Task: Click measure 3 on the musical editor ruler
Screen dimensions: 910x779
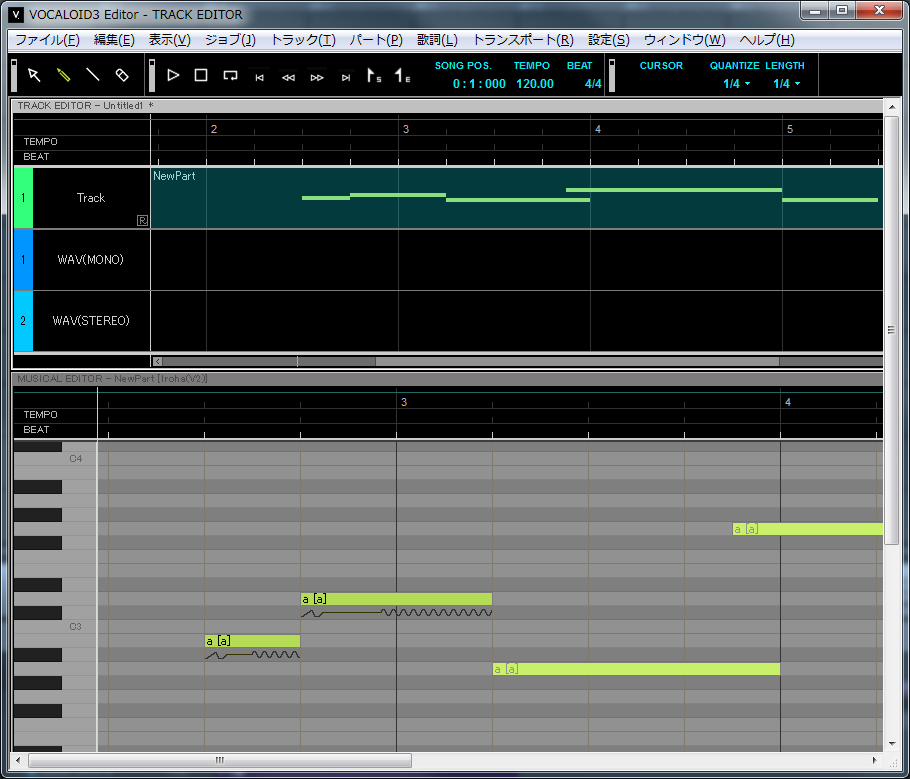Action: point(404,402)
